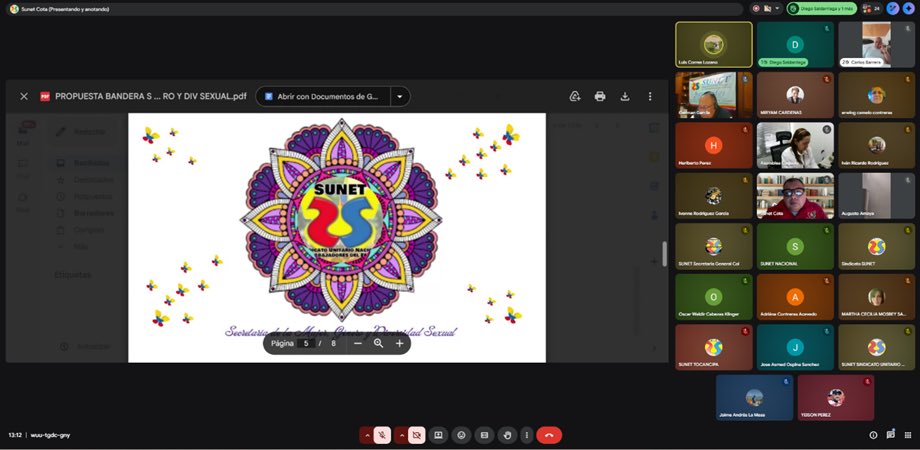Viewport: 920px width, 450px height.
Task: Toggle the disabled camera button
Action: pyautogui.click(x=417, y=435)
